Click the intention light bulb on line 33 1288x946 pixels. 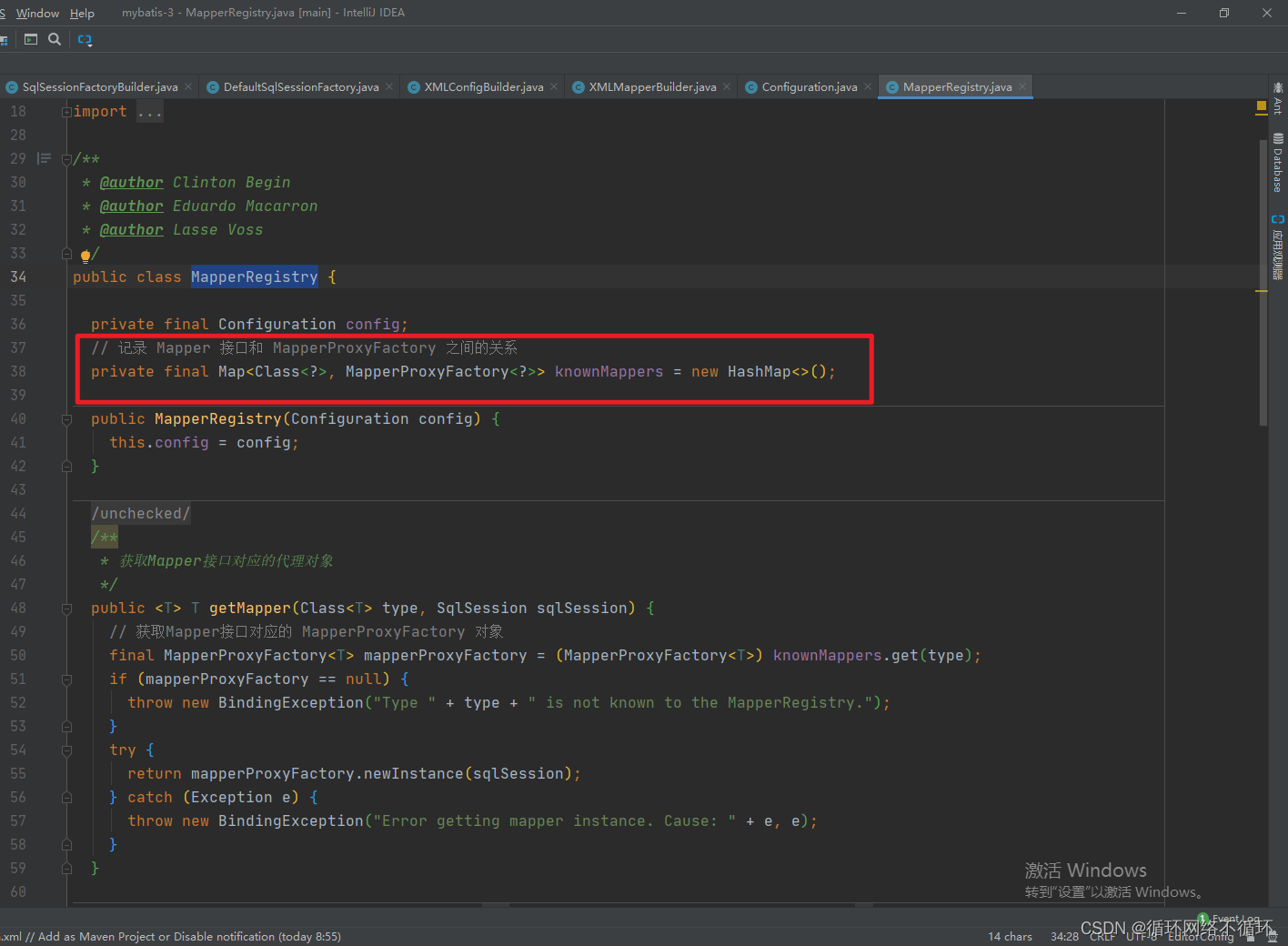tap(86, 255)
